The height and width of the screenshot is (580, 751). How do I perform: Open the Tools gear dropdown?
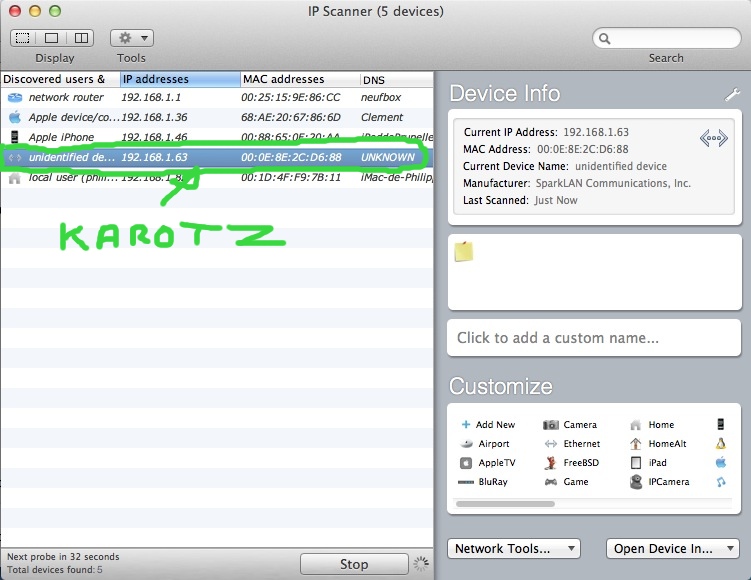click(132, 38)
